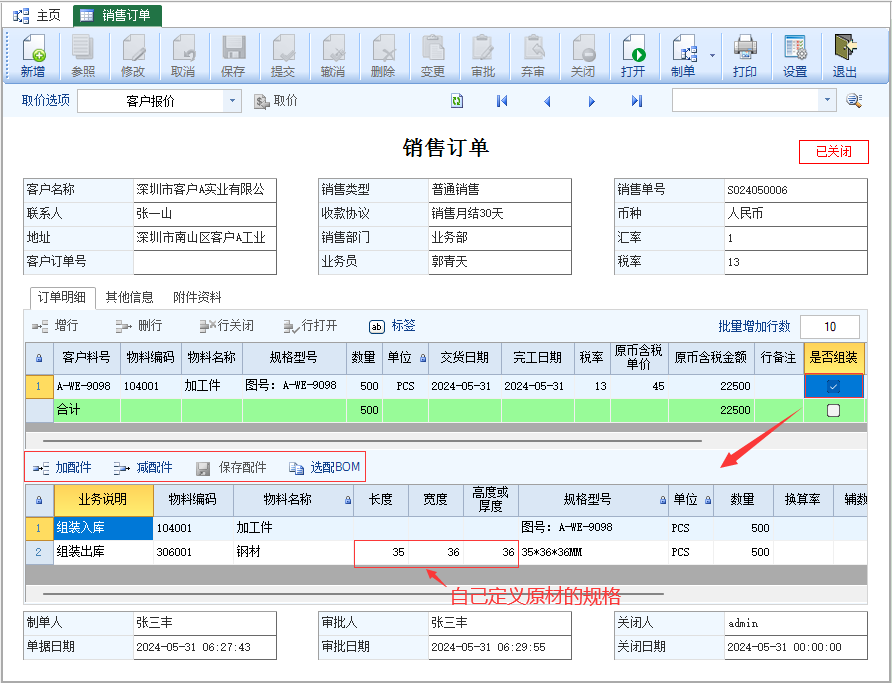Click the 交货日期 cell 2024-05-31
Viewport: 892px width, 683px height.
click(465, 386)
